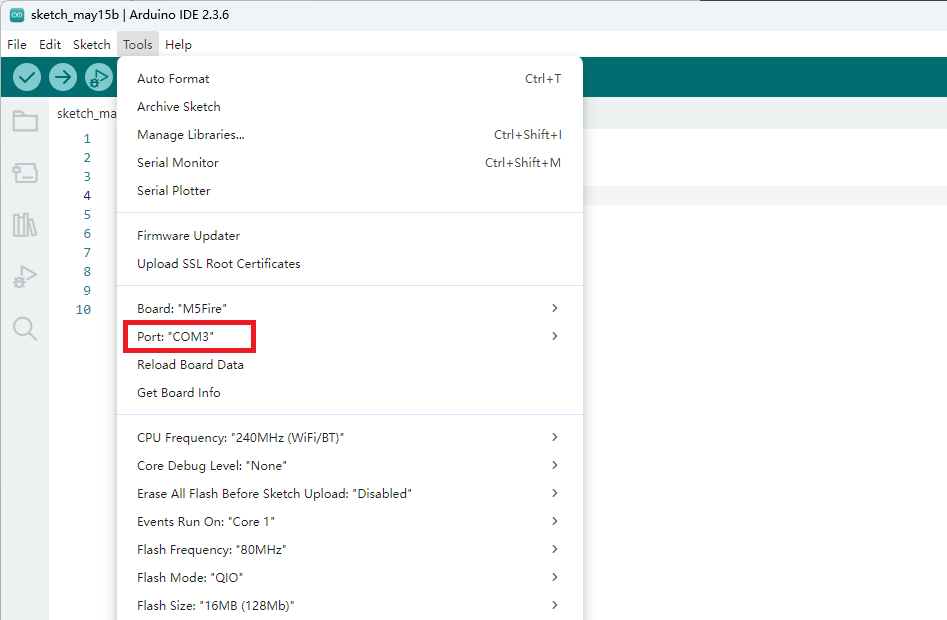Expand the Flash Size submenu arrow
The image size is (947, 620).
(x=554, y=605)
